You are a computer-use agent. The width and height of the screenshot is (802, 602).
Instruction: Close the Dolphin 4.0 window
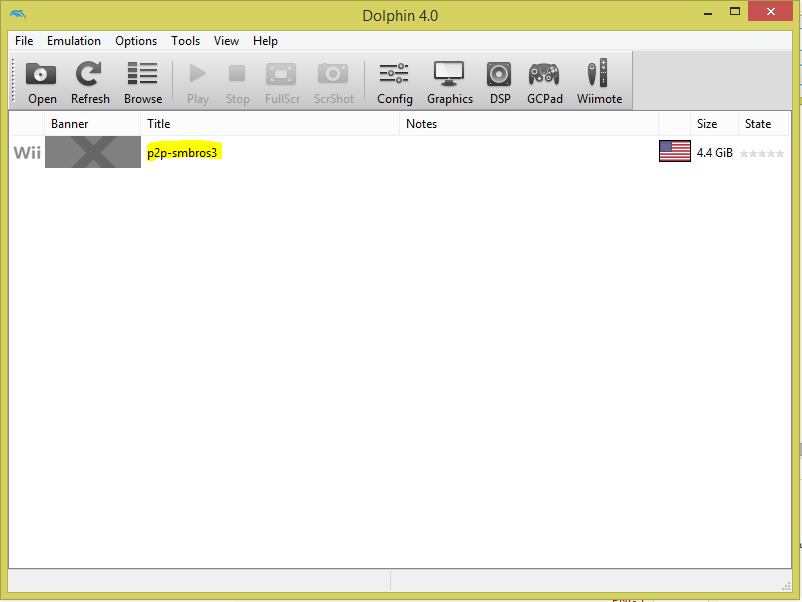coord(770,11)
